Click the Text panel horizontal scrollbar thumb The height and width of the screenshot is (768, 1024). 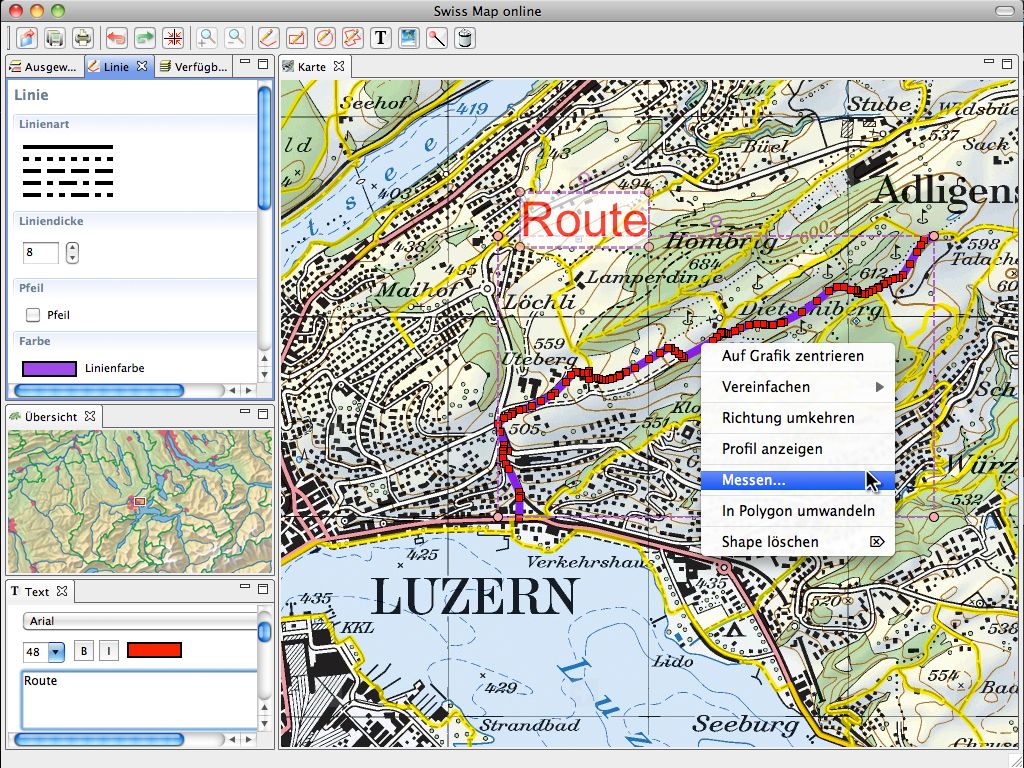(99, 740)
